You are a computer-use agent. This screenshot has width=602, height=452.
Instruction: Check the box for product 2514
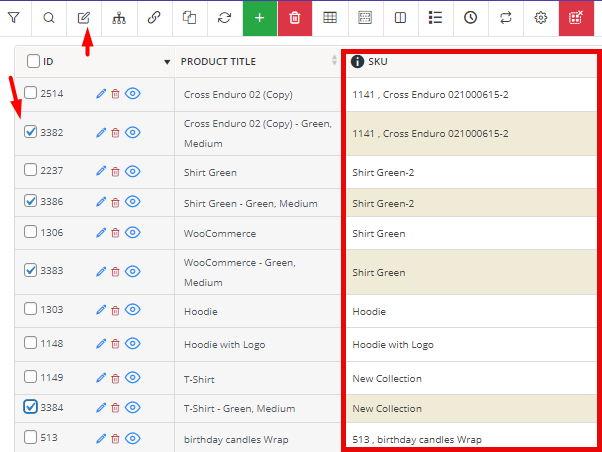pos(30,93)
